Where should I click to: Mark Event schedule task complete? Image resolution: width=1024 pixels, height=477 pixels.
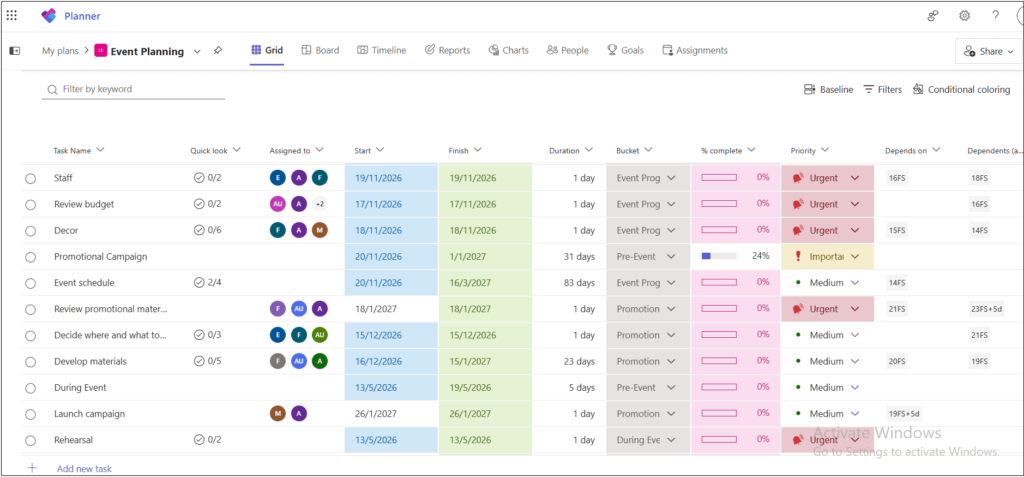click(30, 283)
